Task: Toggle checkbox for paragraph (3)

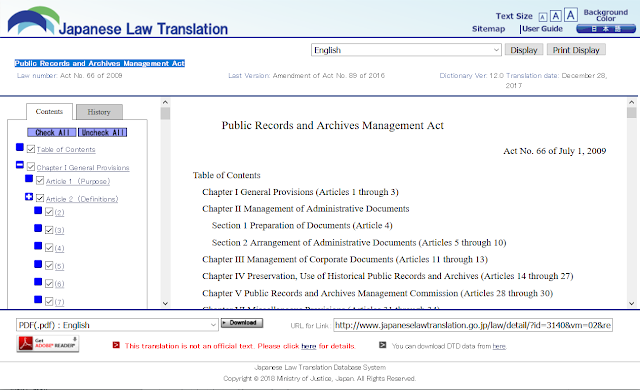Action: [x=49, y=230]
